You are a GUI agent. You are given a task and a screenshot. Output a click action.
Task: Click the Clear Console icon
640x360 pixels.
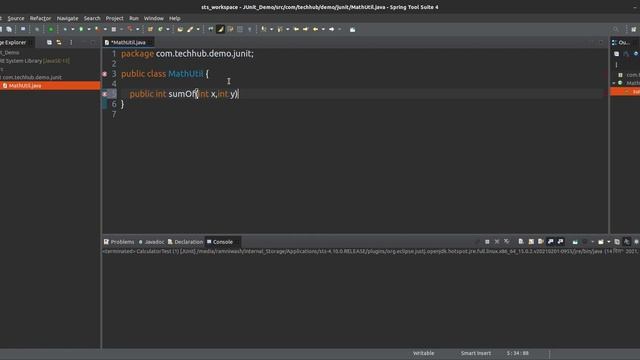pos(521,242)
